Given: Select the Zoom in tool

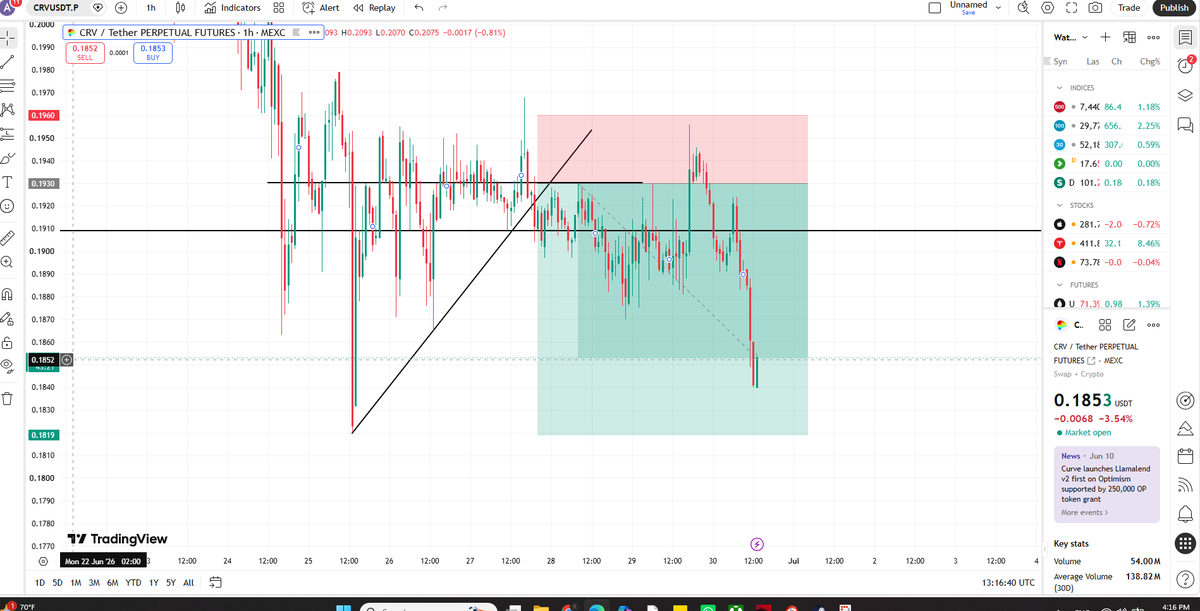Looking at the screenshot, I should pyautogui.click(x=8, y=262).
